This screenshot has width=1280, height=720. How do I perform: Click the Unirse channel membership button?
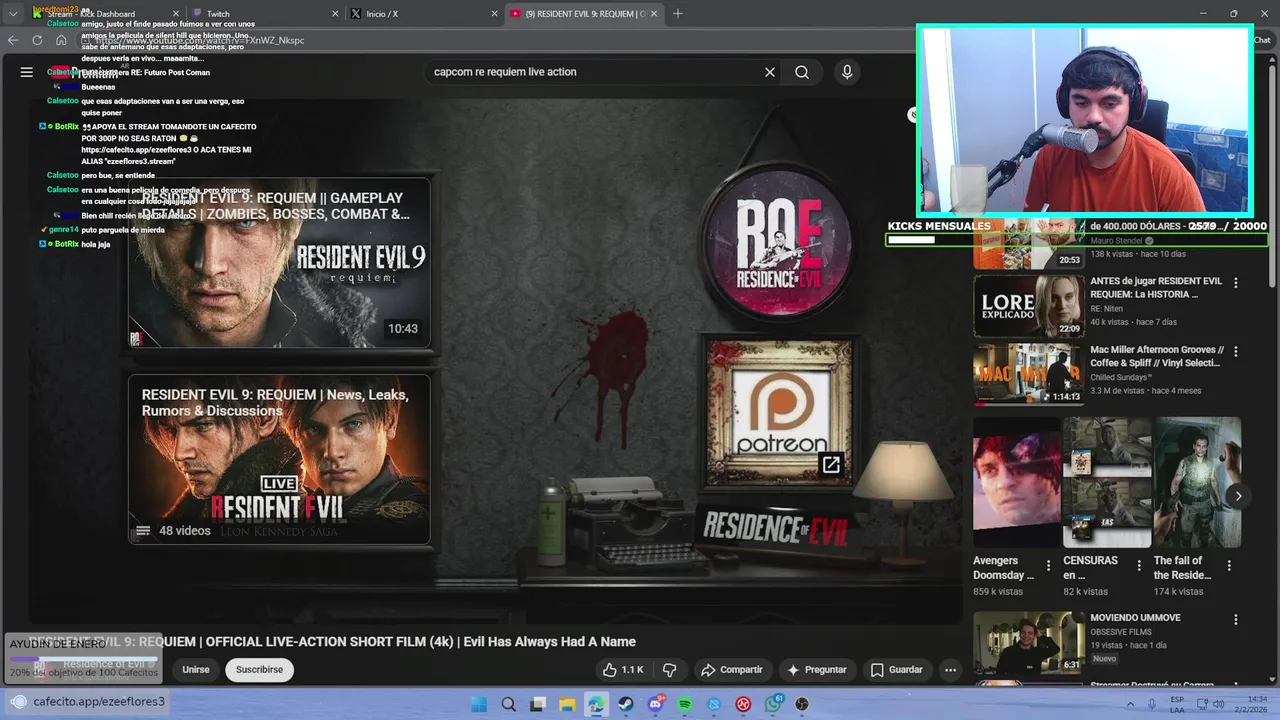[x=196, y=670]
